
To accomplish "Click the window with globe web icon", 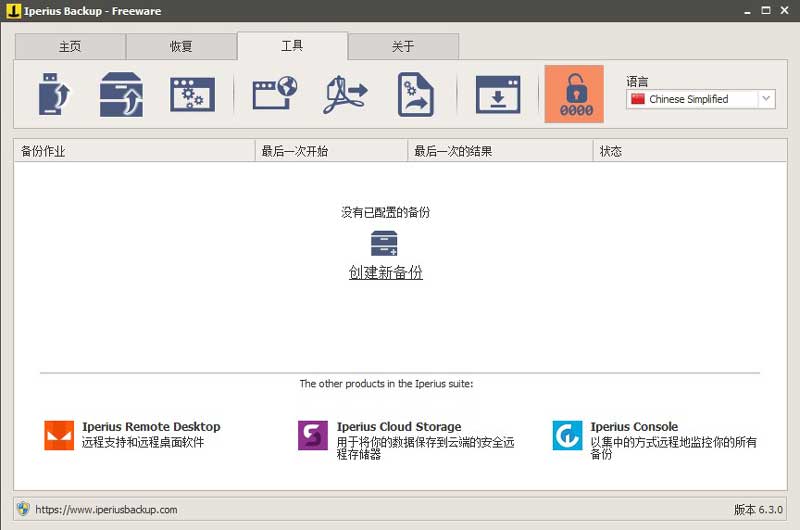I will [x=275, y=93].
